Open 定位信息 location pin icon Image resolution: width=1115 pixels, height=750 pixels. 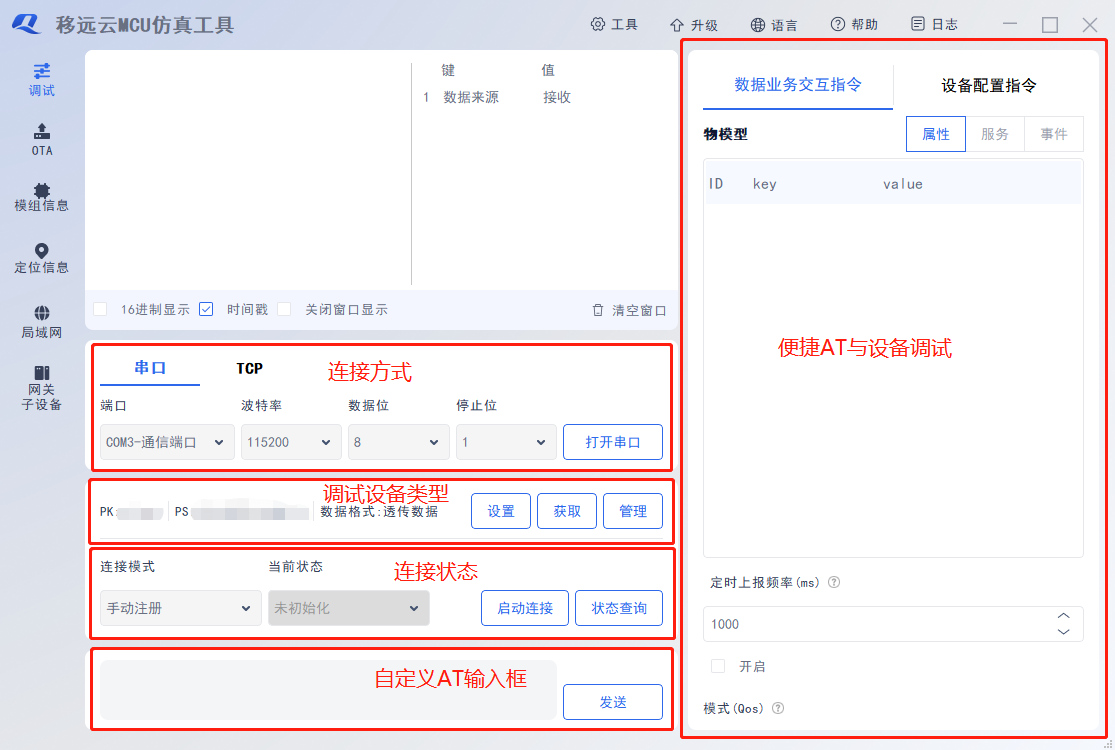[x=41, y=251]
